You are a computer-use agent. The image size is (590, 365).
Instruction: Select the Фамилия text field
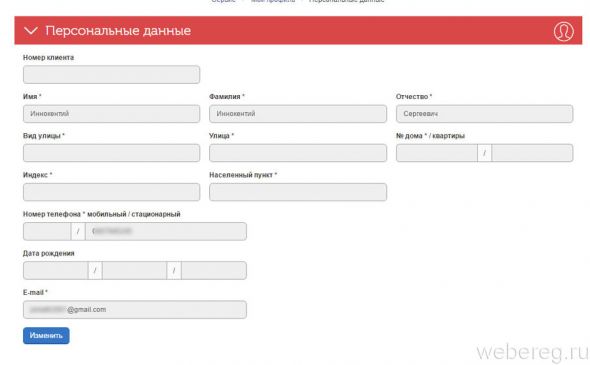(x=298, y=114)
